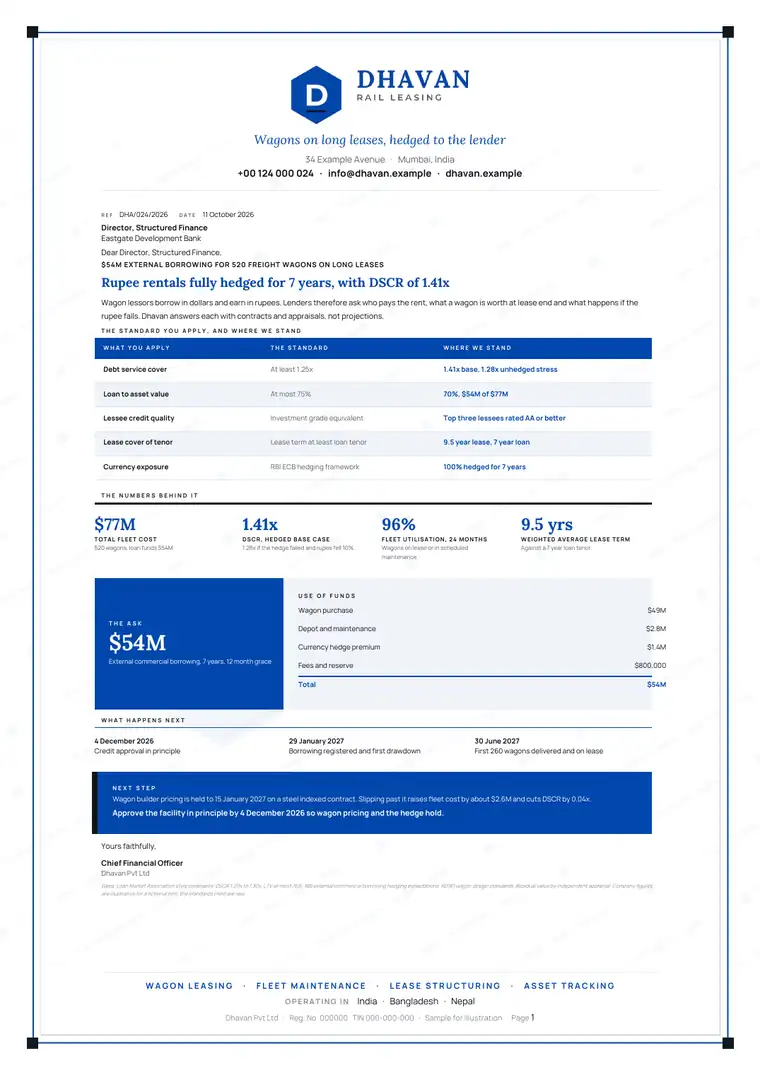760x1075 pixels.
Task: Click the "WHERE WE STAND" column header
Action: (x=477, y=348)
